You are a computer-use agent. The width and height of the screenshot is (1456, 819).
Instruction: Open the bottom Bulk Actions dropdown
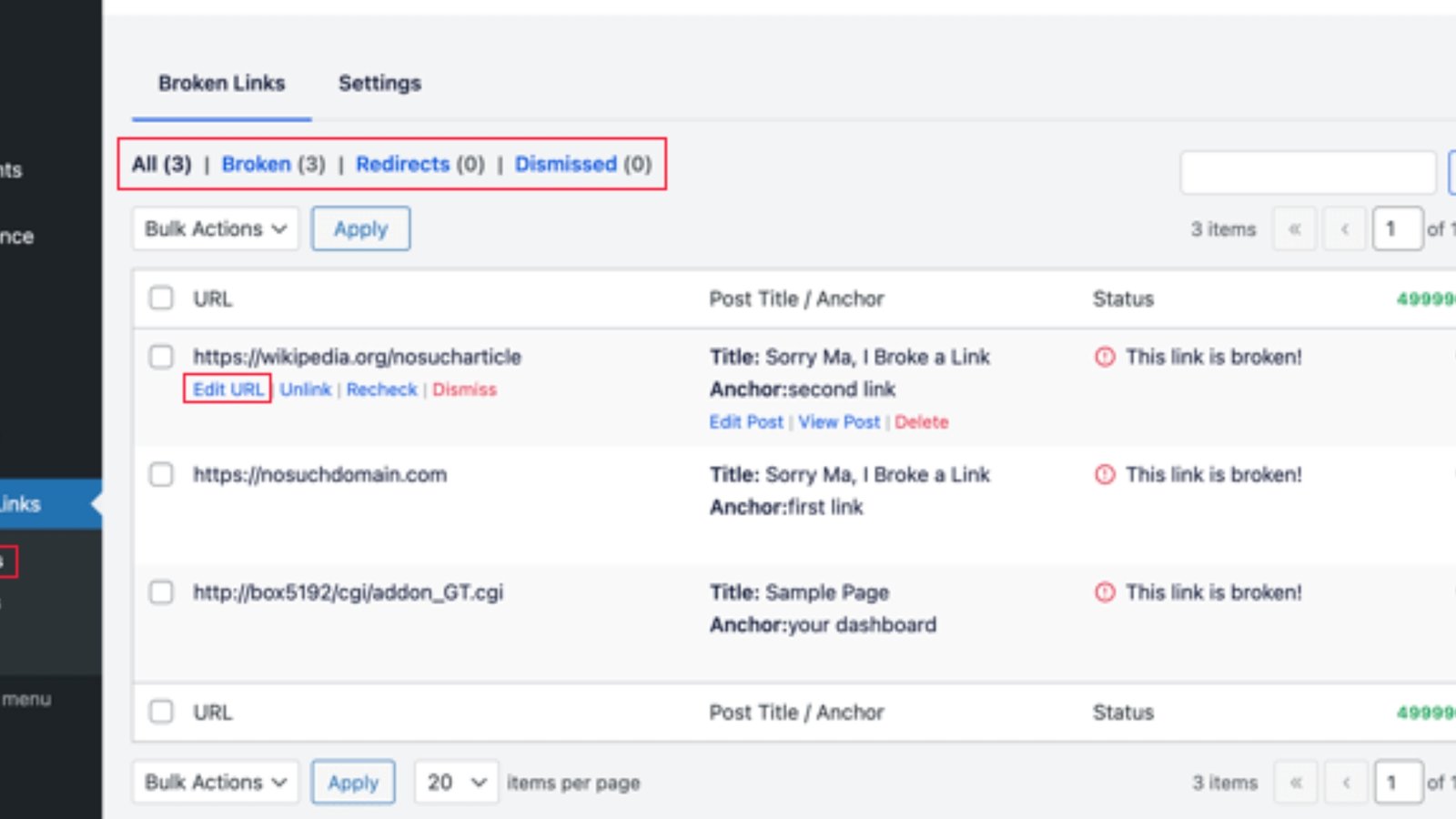(x=215, y=782)
